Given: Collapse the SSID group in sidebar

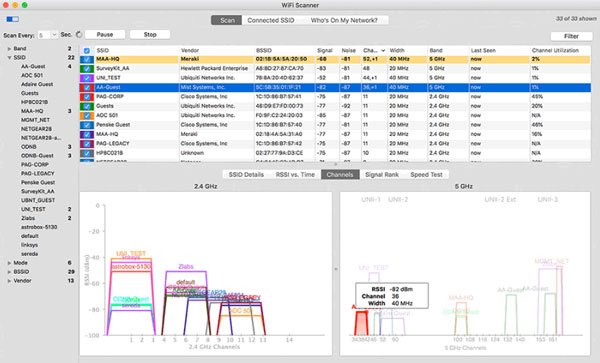Looking at the screenshot, I should click(x=9, y=57).
